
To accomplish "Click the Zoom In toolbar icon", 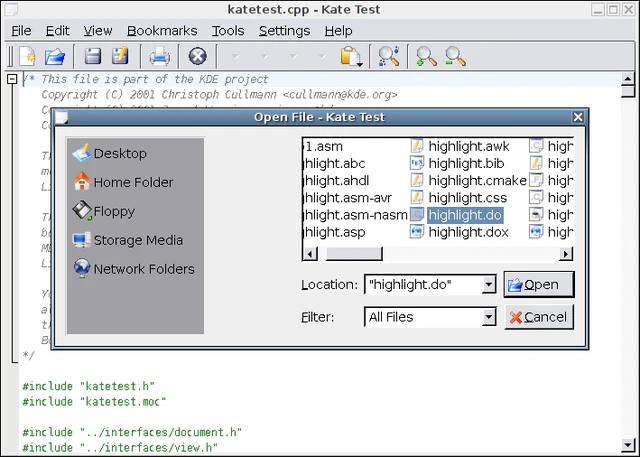I will [x=426, y=56].
